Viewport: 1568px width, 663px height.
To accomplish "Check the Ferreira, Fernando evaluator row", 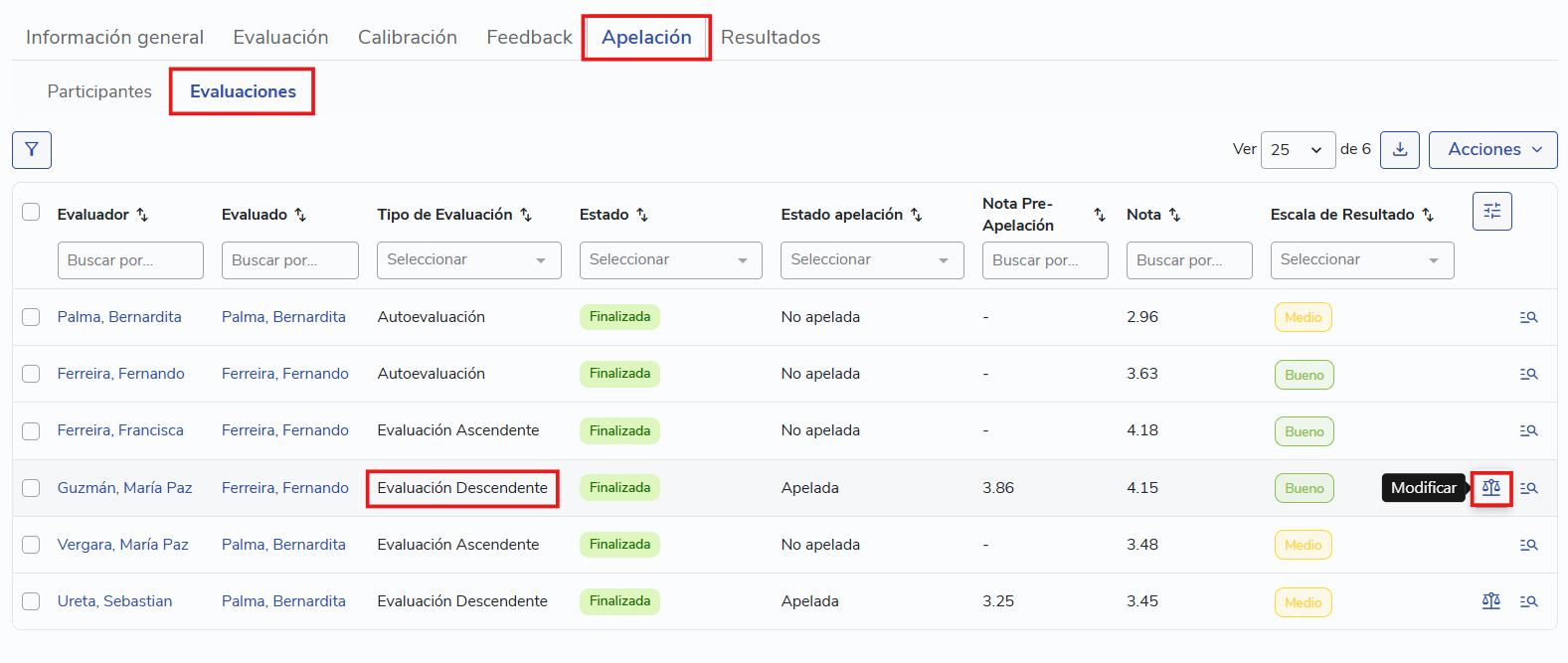I will click(31, 374).
